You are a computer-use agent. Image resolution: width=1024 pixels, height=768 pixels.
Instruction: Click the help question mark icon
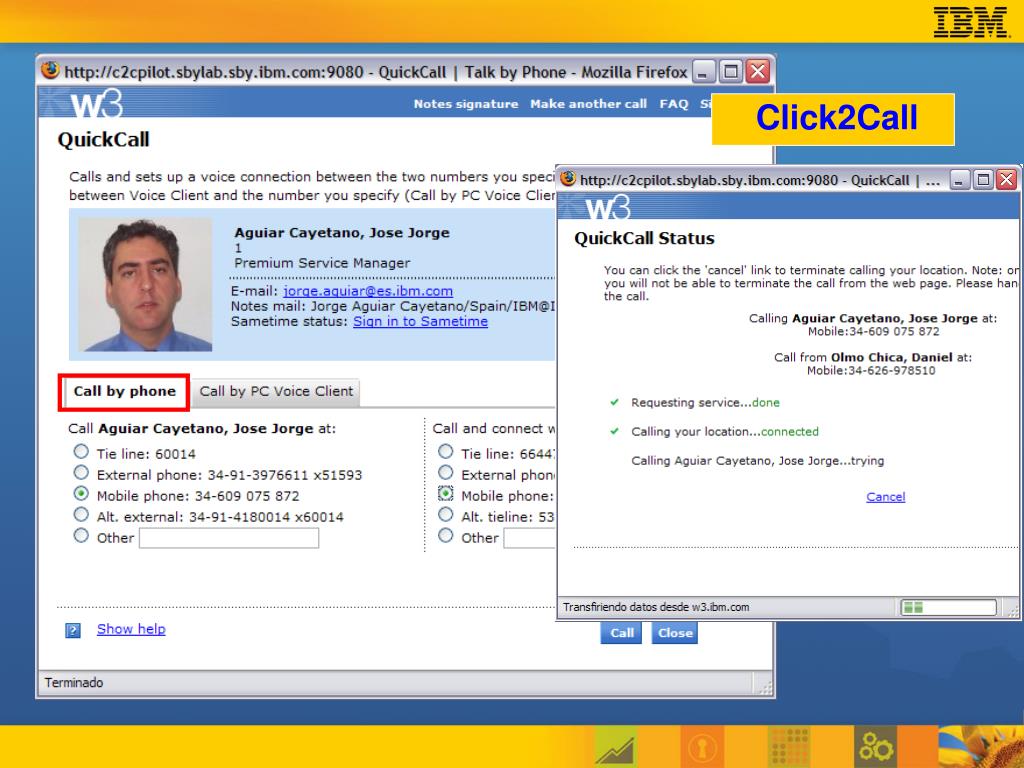point(72,630)
